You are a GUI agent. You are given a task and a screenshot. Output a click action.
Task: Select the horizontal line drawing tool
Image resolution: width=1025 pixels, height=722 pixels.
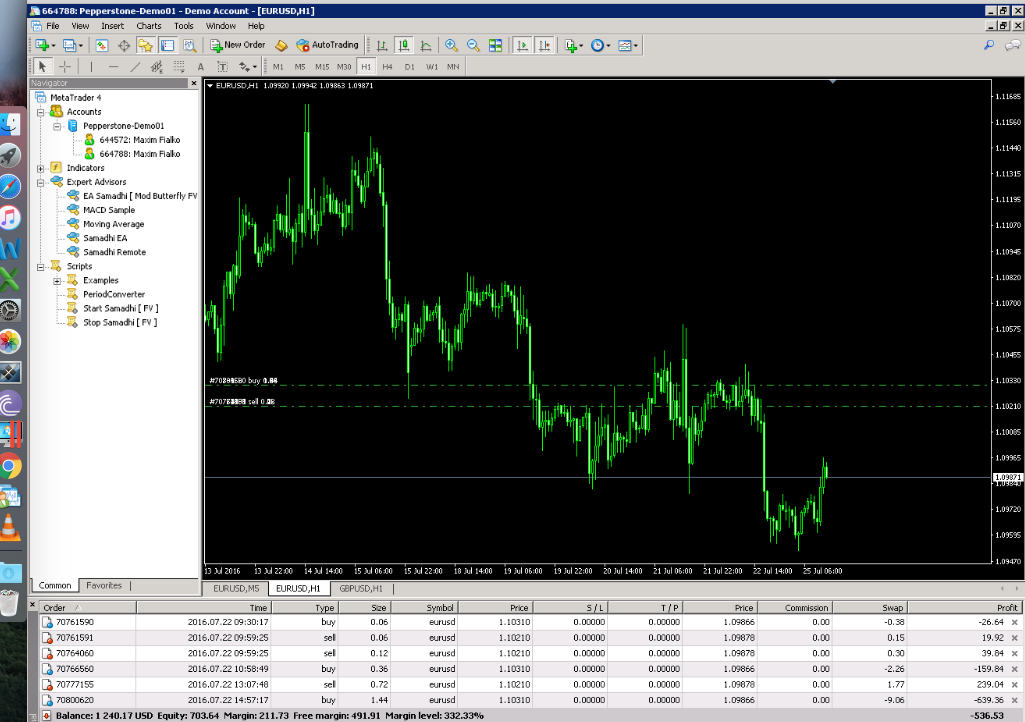[113, 66]
